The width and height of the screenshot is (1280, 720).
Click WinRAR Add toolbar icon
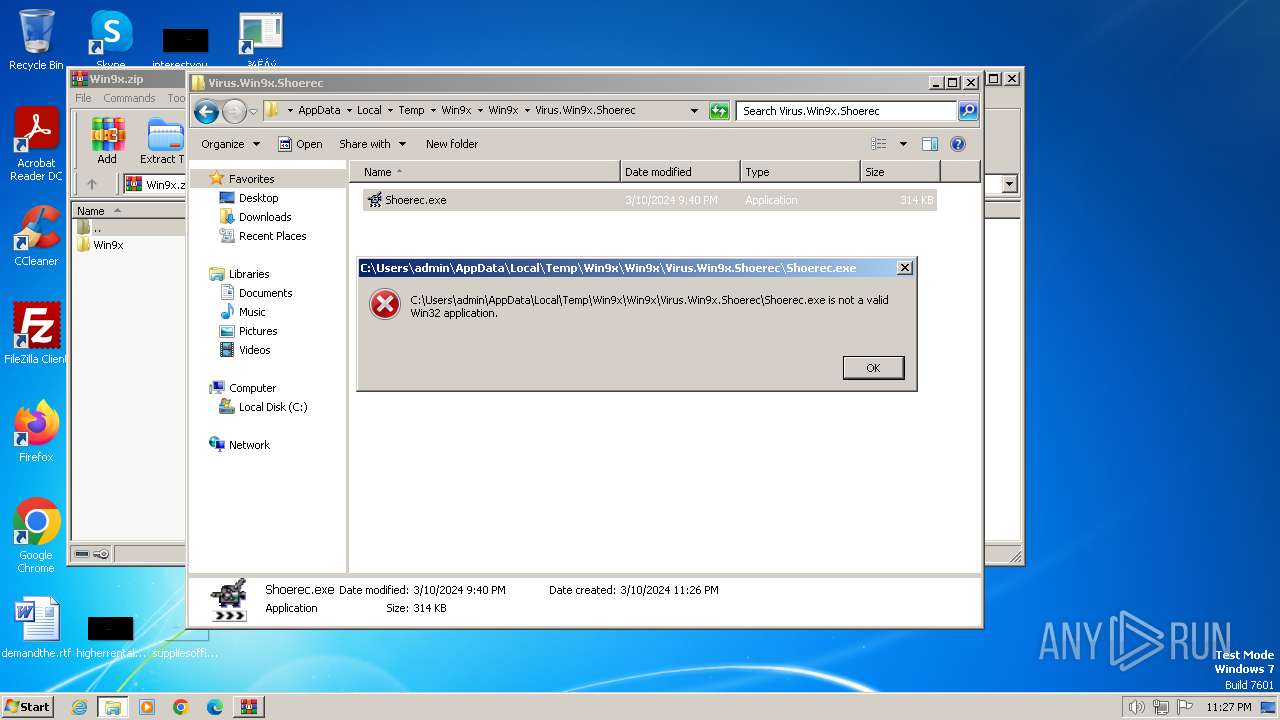click(107, 142)
